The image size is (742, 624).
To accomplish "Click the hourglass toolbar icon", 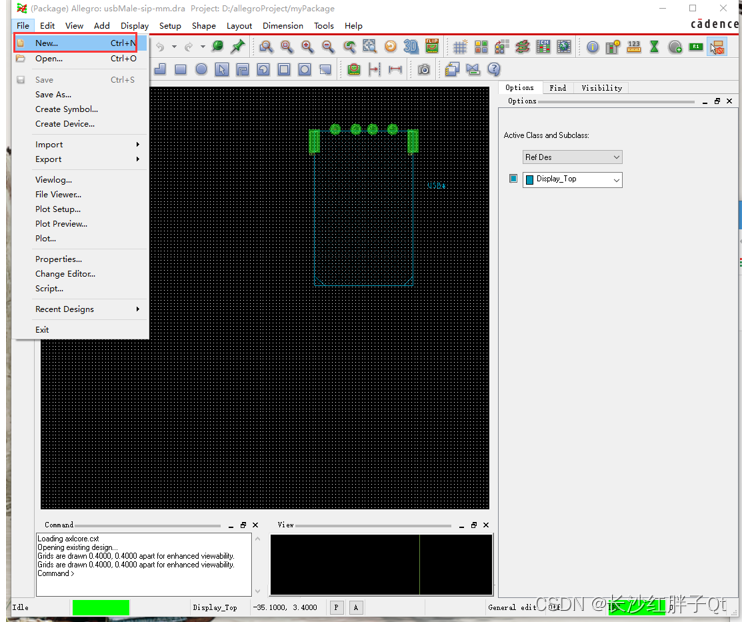I will pos(654,46).
